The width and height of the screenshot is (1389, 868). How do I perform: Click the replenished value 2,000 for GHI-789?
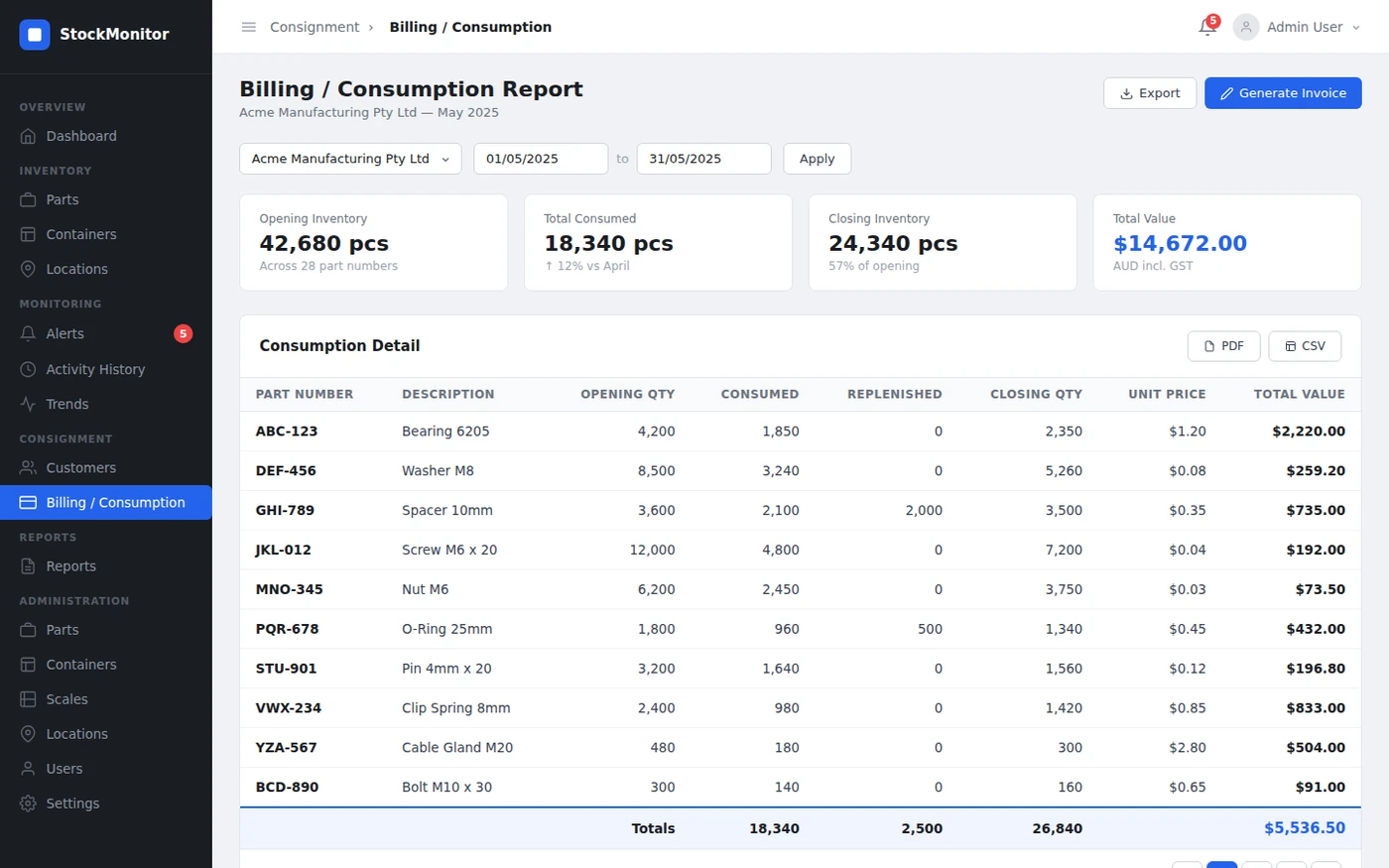(x=924, y=511)
